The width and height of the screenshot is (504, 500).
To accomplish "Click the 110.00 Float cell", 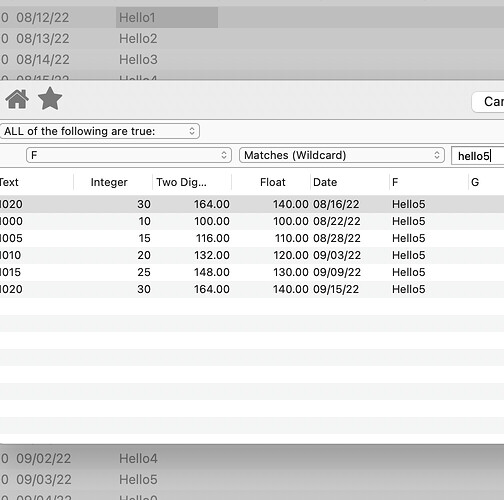I will (x=292, y=238).
